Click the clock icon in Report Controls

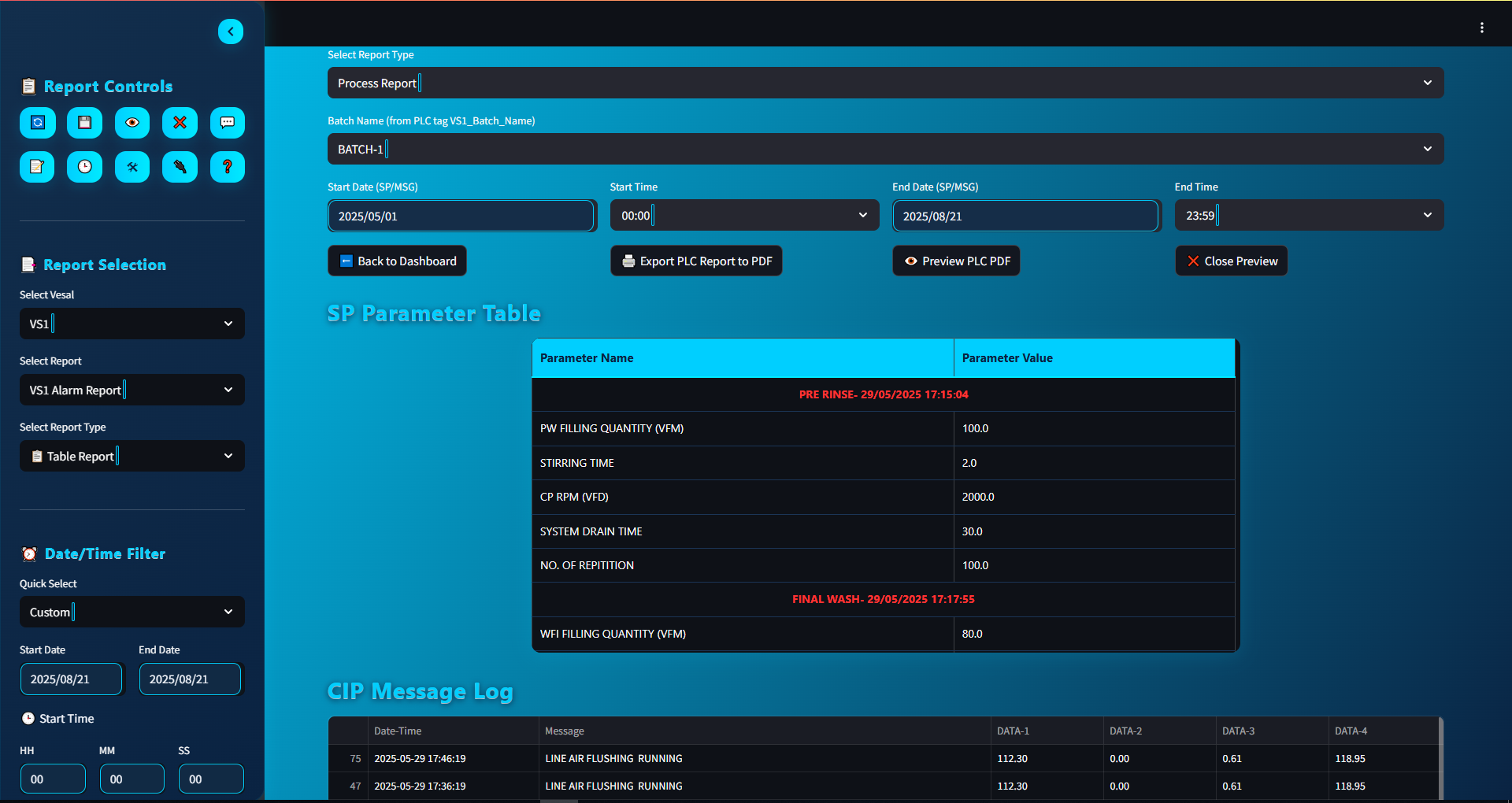tap(84, 167)
